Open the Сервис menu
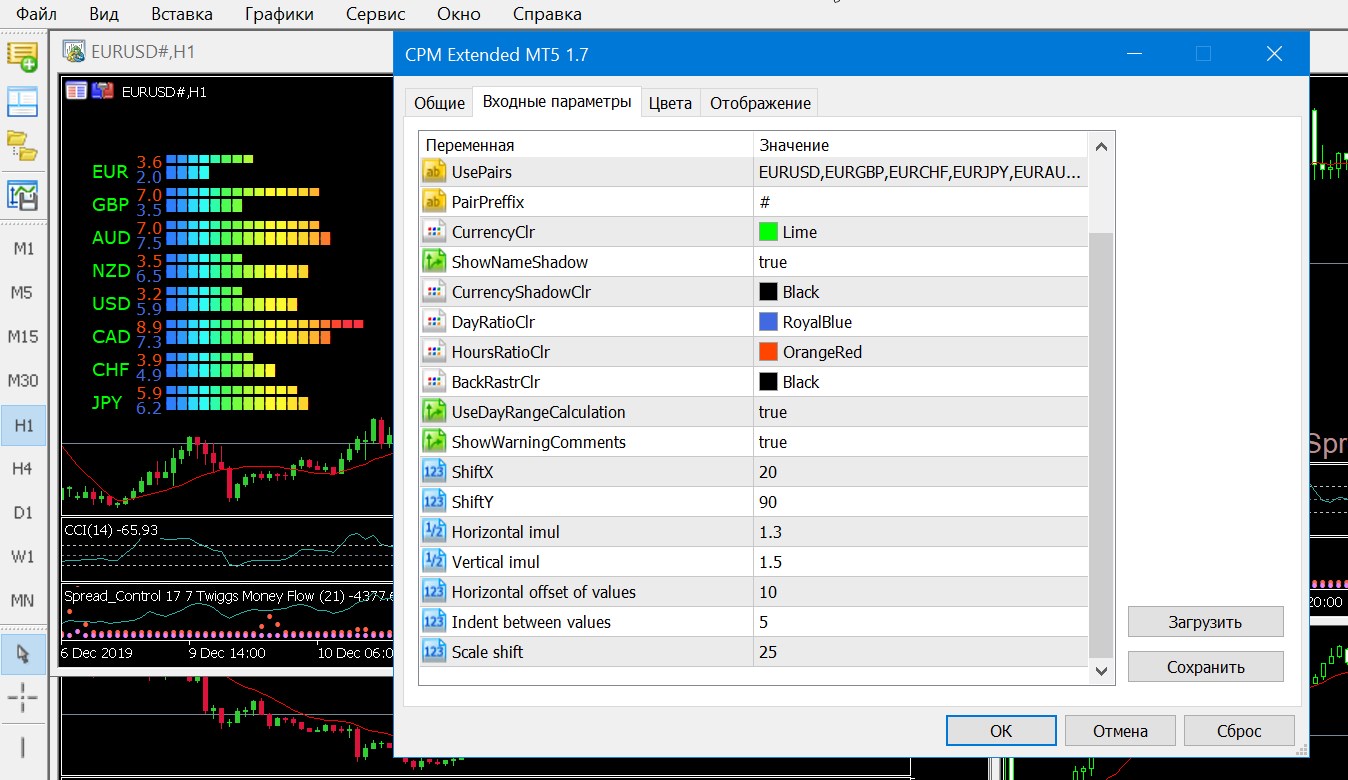The image size is (1348, 780). 376,14
